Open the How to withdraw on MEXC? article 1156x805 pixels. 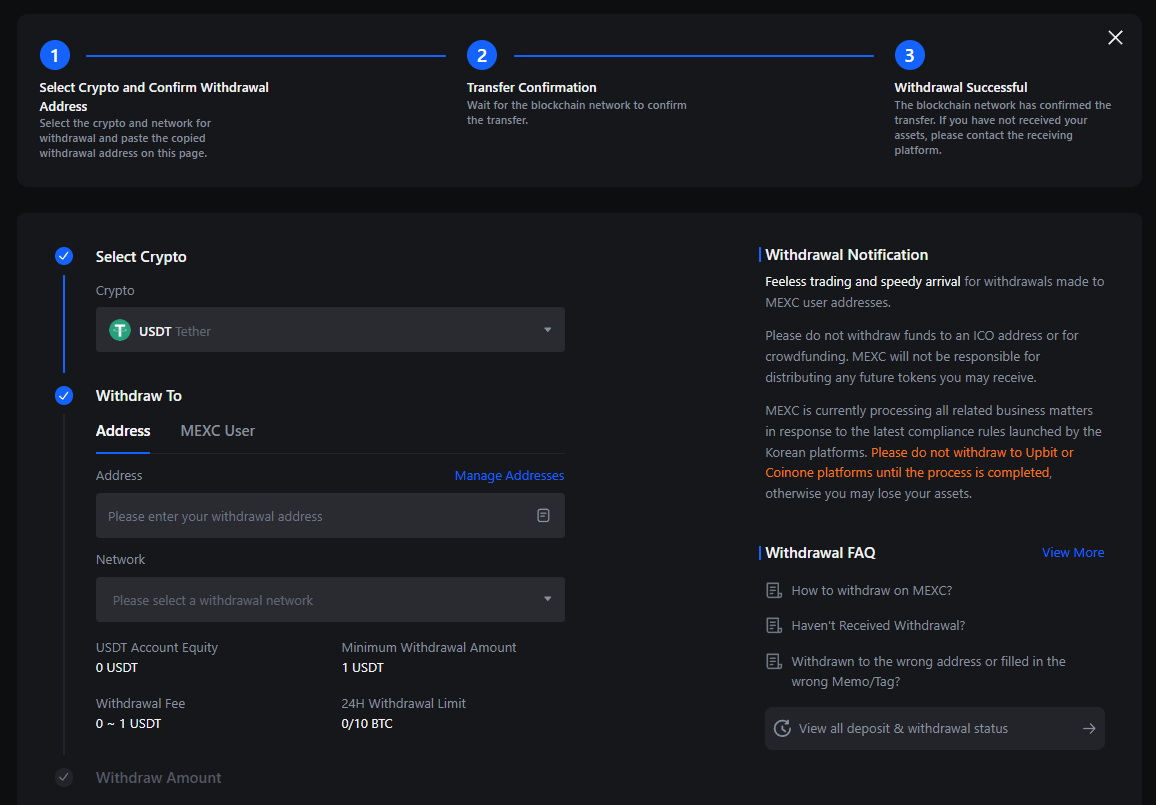pyautogui.click(x=871, y=590)
